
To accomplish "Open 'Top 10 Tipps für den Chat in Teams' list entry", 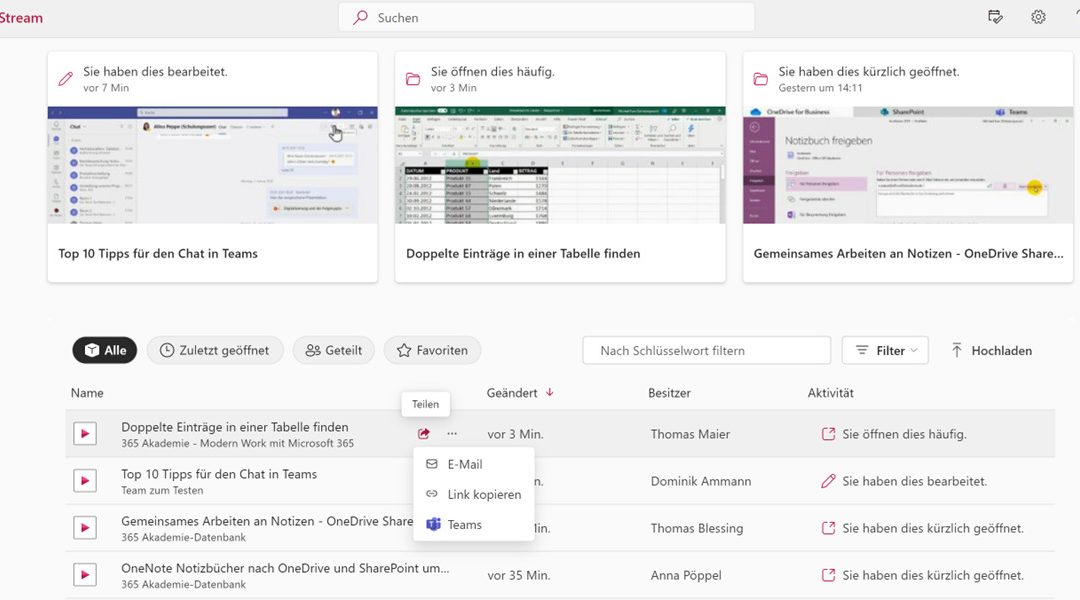I will (219, 474).
